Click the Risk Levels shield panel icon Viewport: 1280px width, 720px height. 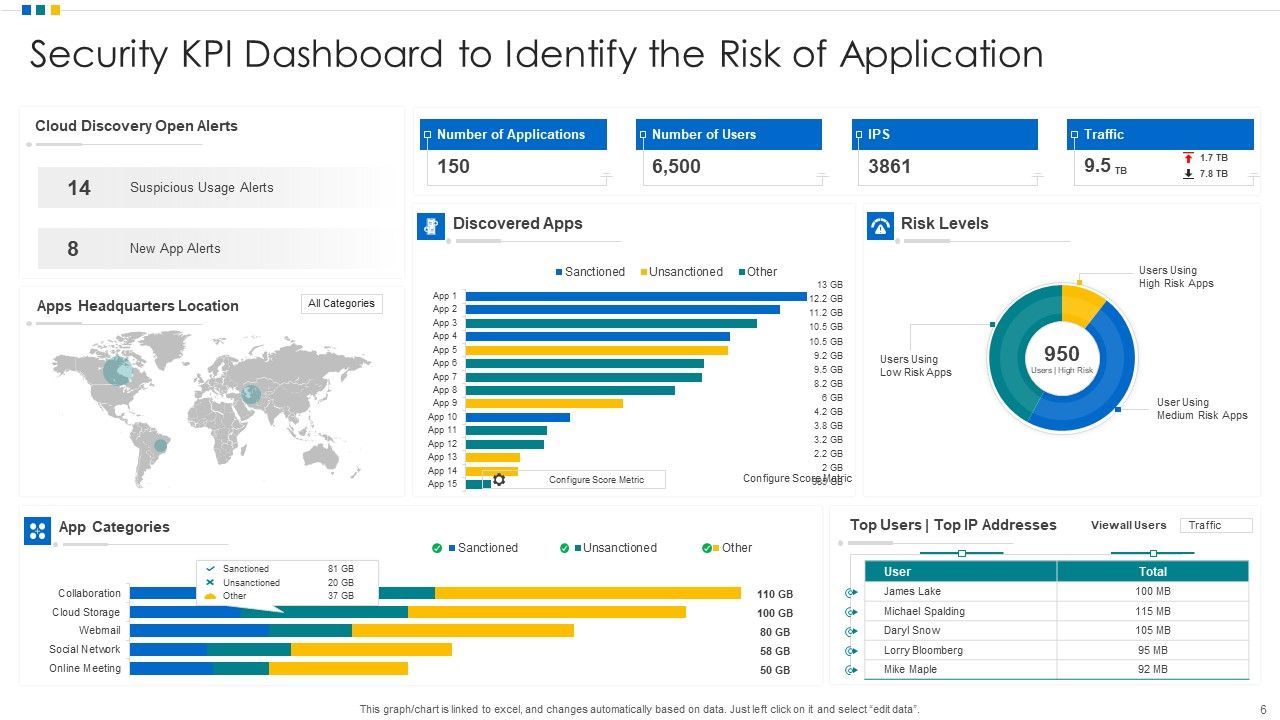click(878, 225)
